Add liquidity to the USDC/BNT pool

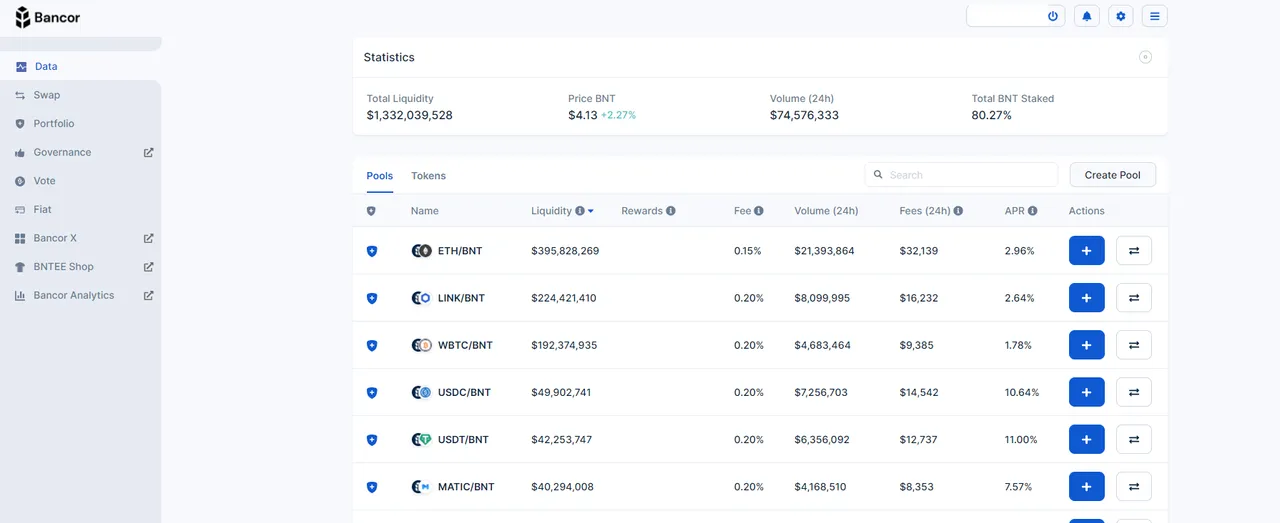click(1087, 392)
